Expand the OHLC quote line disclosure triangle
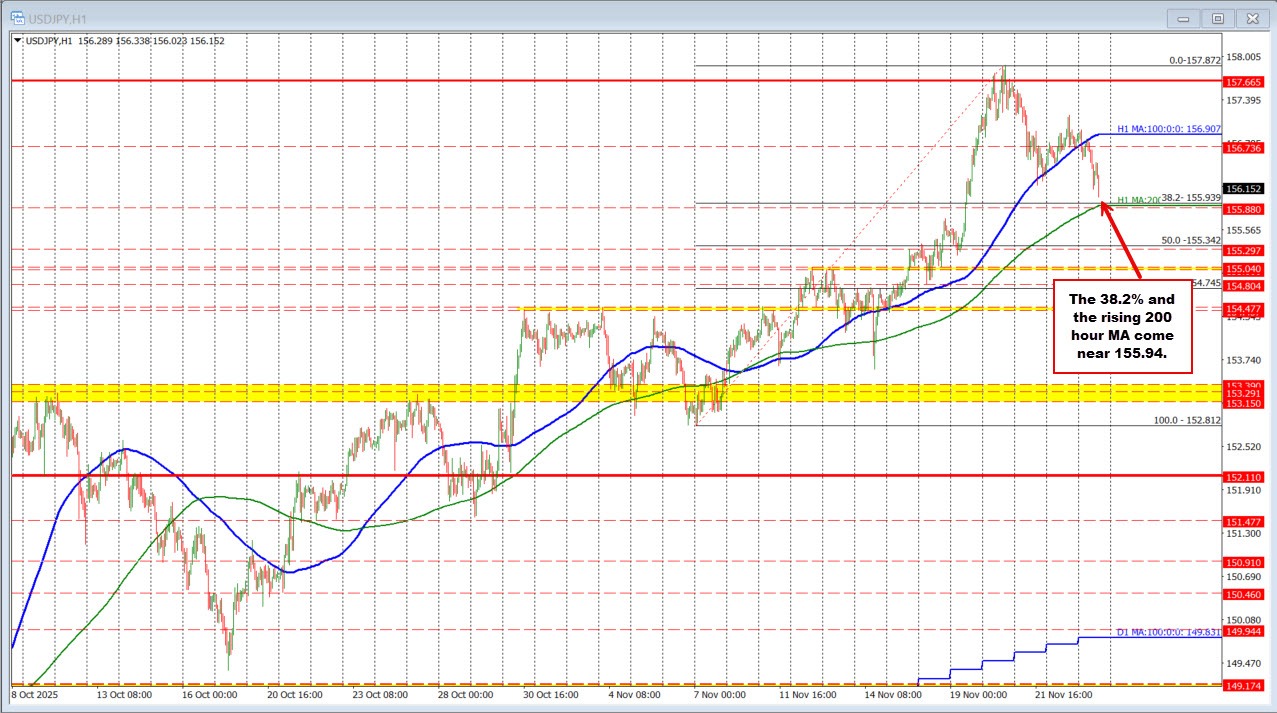The width and height of the screenshot is (1277, 713). 15,42
